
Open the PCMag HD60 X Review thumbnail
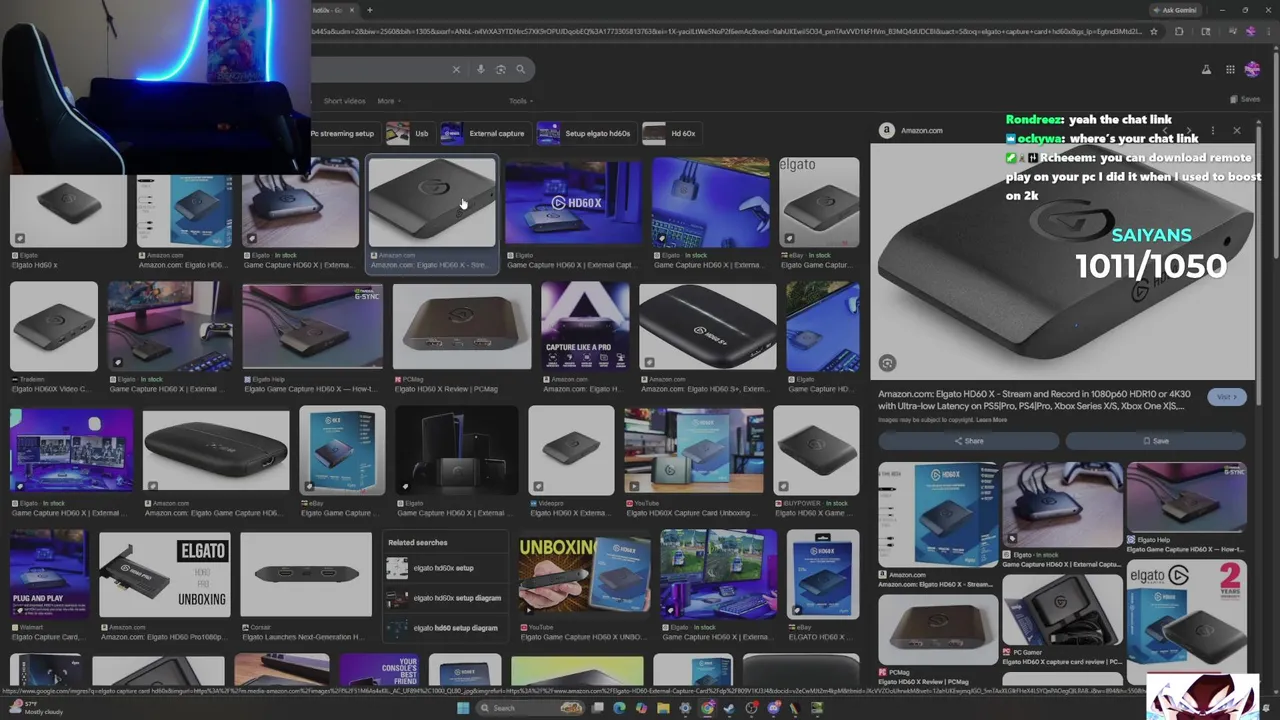point(461,326)
